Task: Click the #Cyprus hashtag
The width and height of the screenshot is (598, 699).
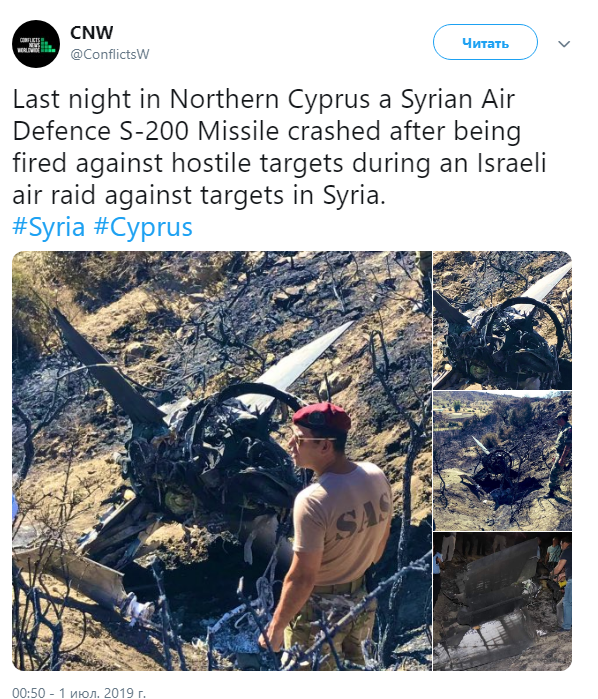Action: pyautogui.click(x=143, y=227)
